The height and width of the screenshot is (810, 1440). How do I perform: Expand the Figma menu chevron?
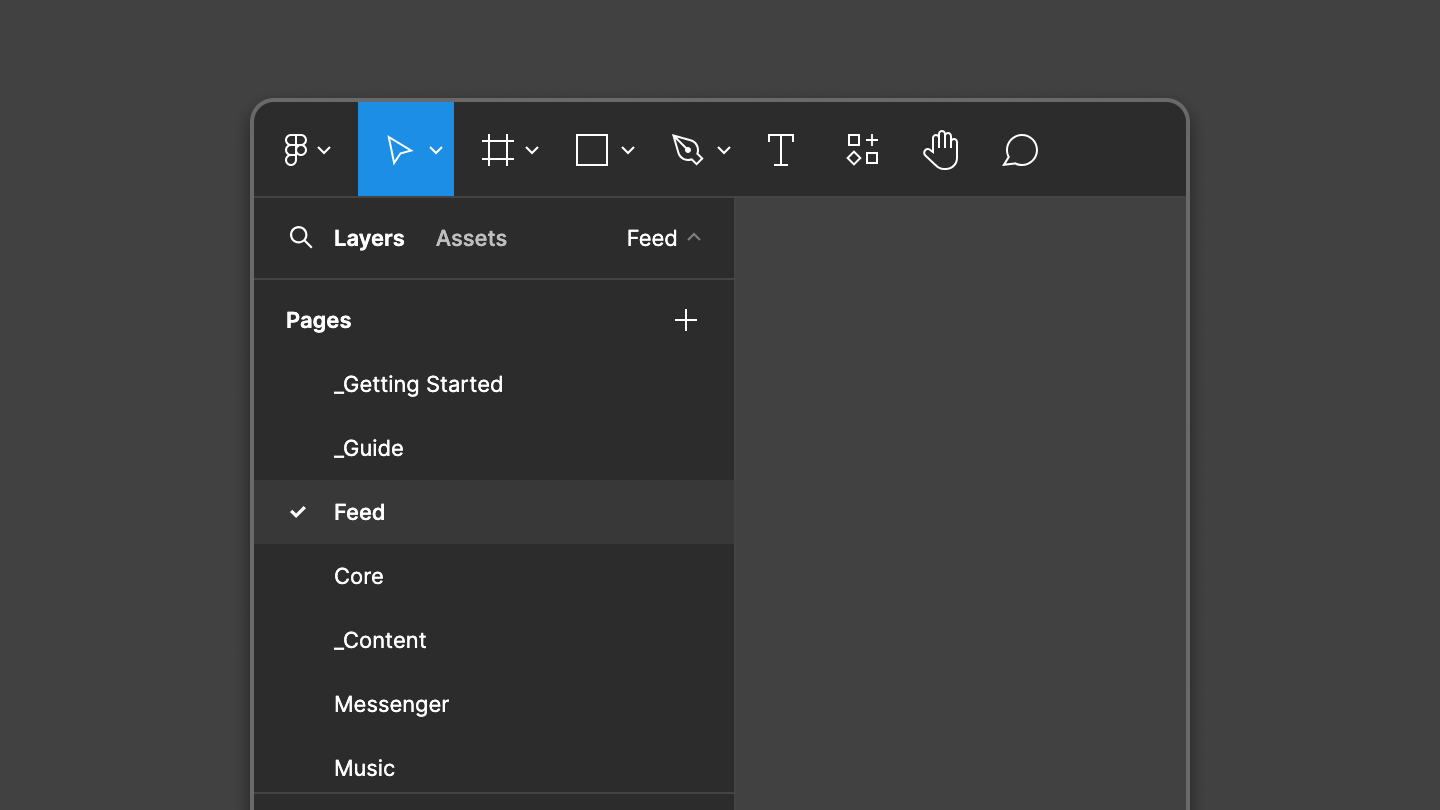pos(324,150)
